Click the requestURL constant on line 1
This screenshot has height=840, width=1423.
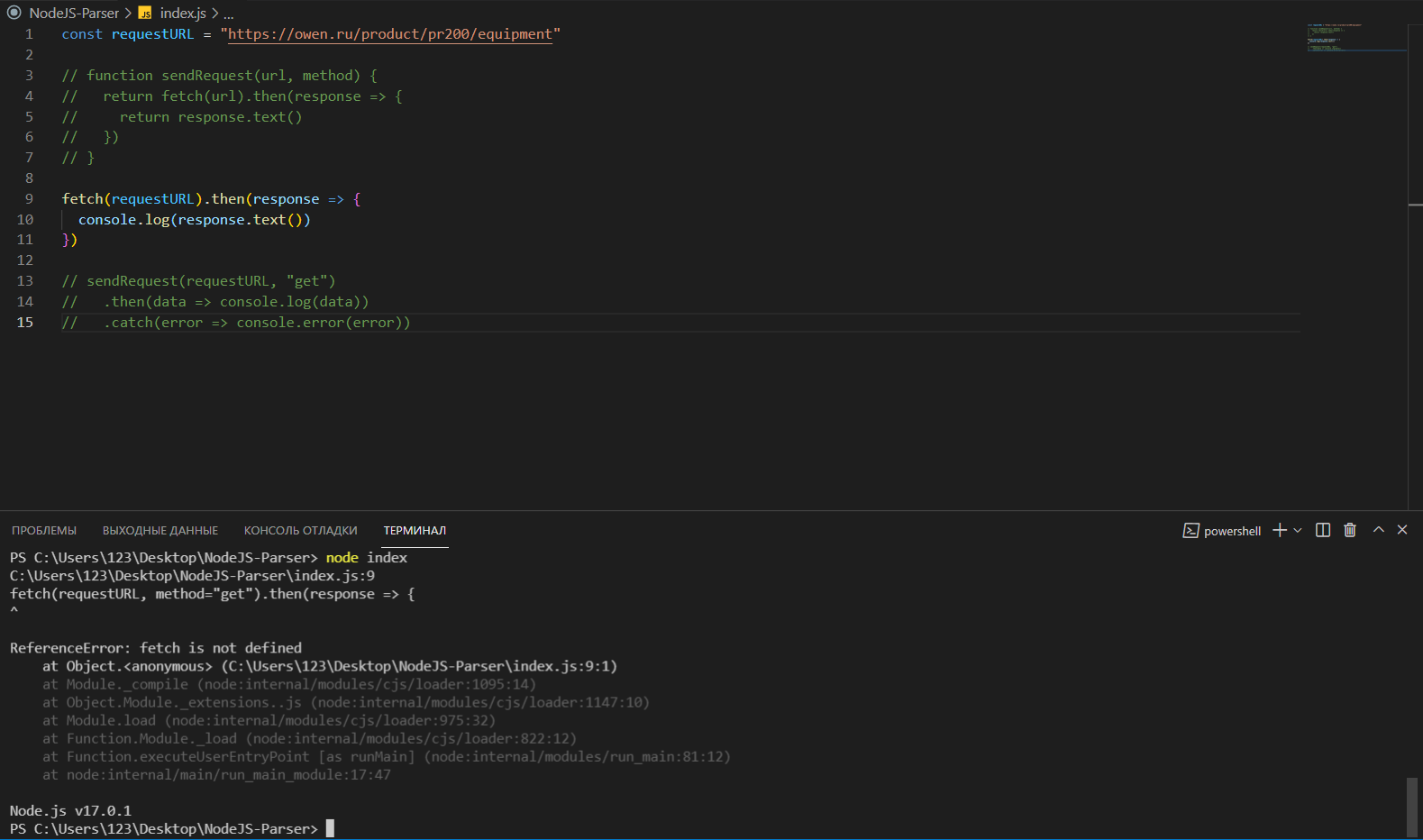[152, 34]
